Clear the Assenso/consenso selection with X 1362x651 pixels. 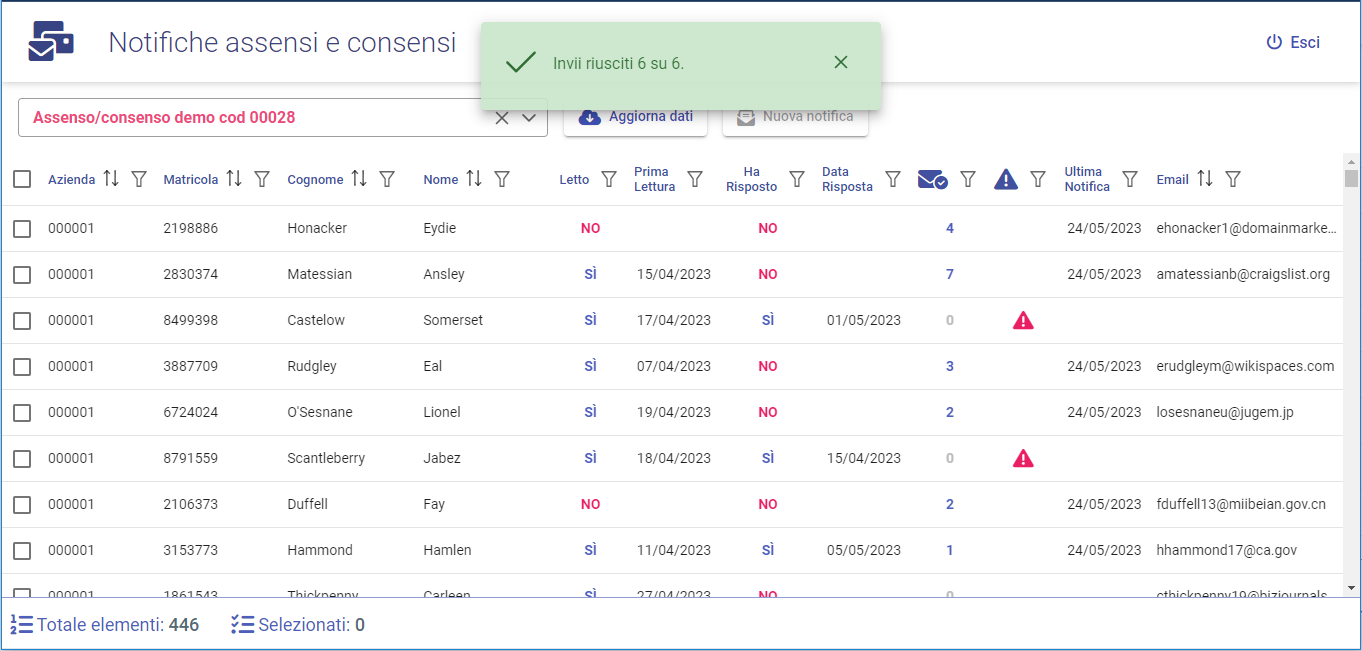(x=502, y=118)
